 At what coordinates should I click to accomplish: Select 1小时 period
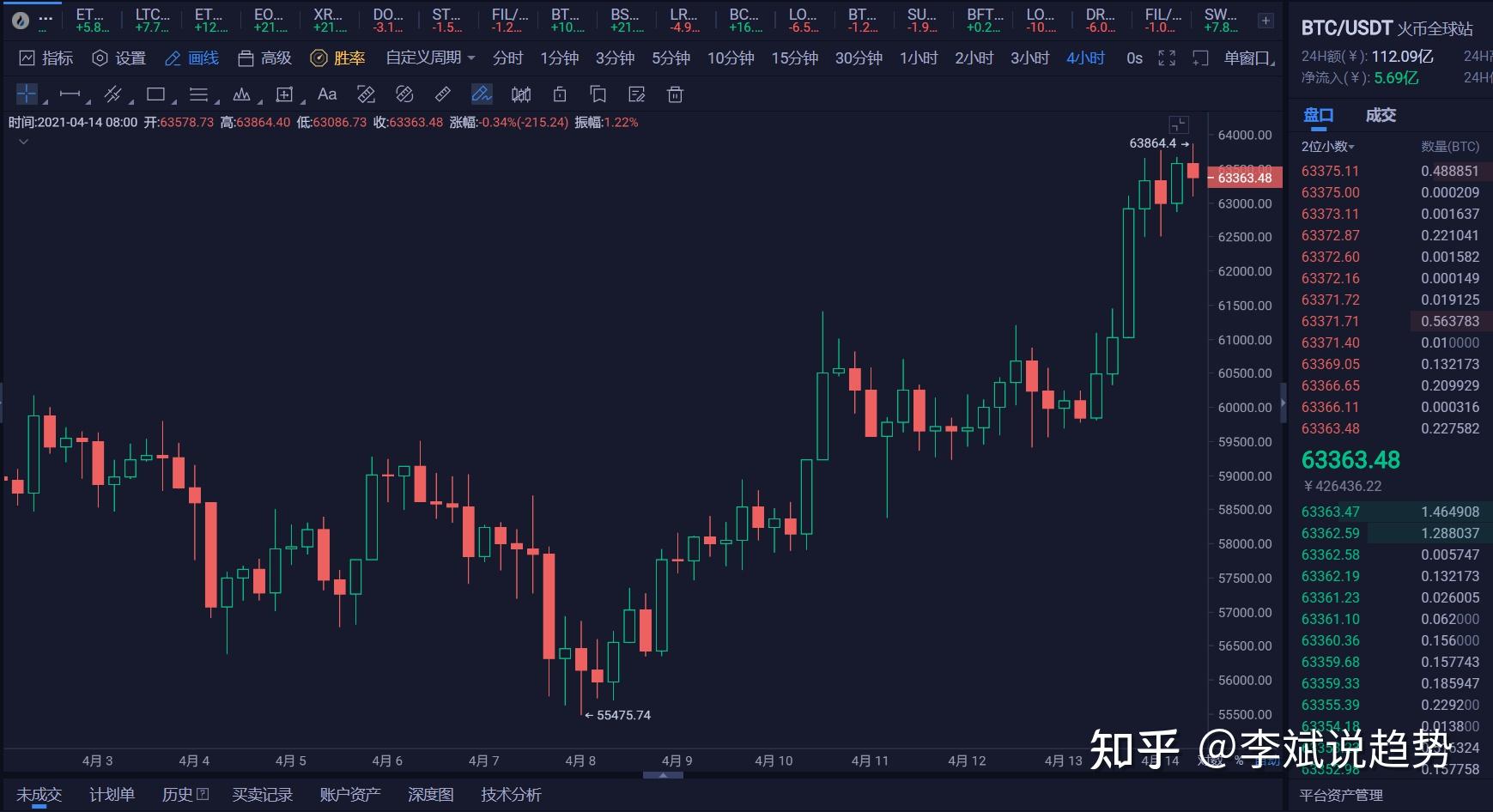(919, 58)
